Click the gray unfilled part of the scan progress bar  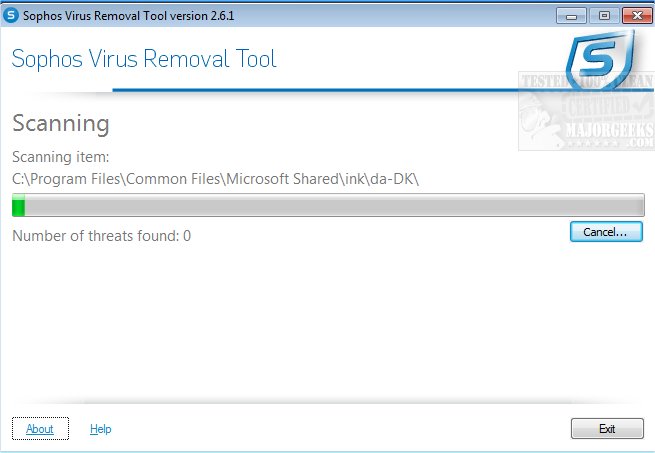[x=330, y=206]
